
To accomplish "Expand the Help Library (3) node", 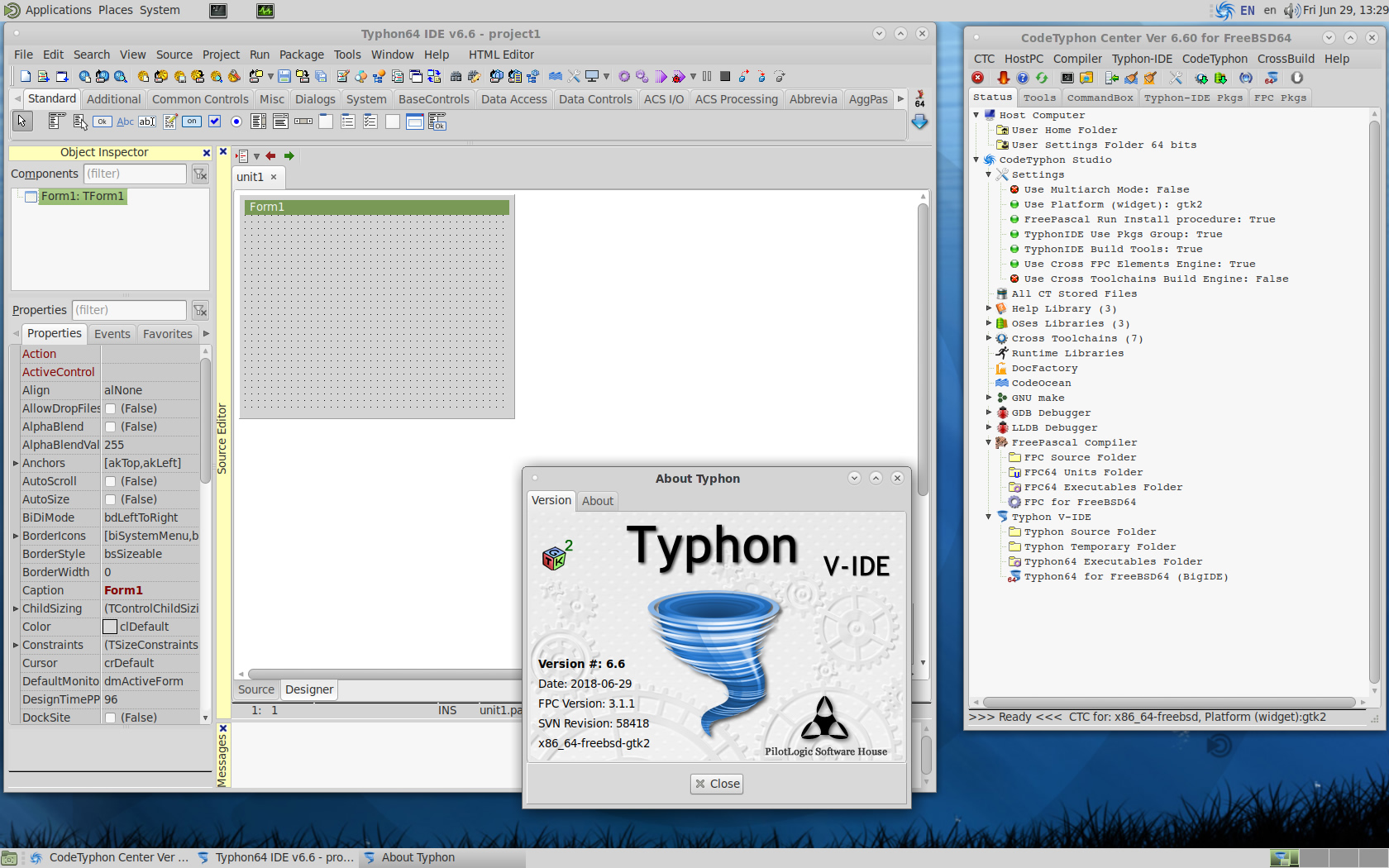I will coord(989,308).
